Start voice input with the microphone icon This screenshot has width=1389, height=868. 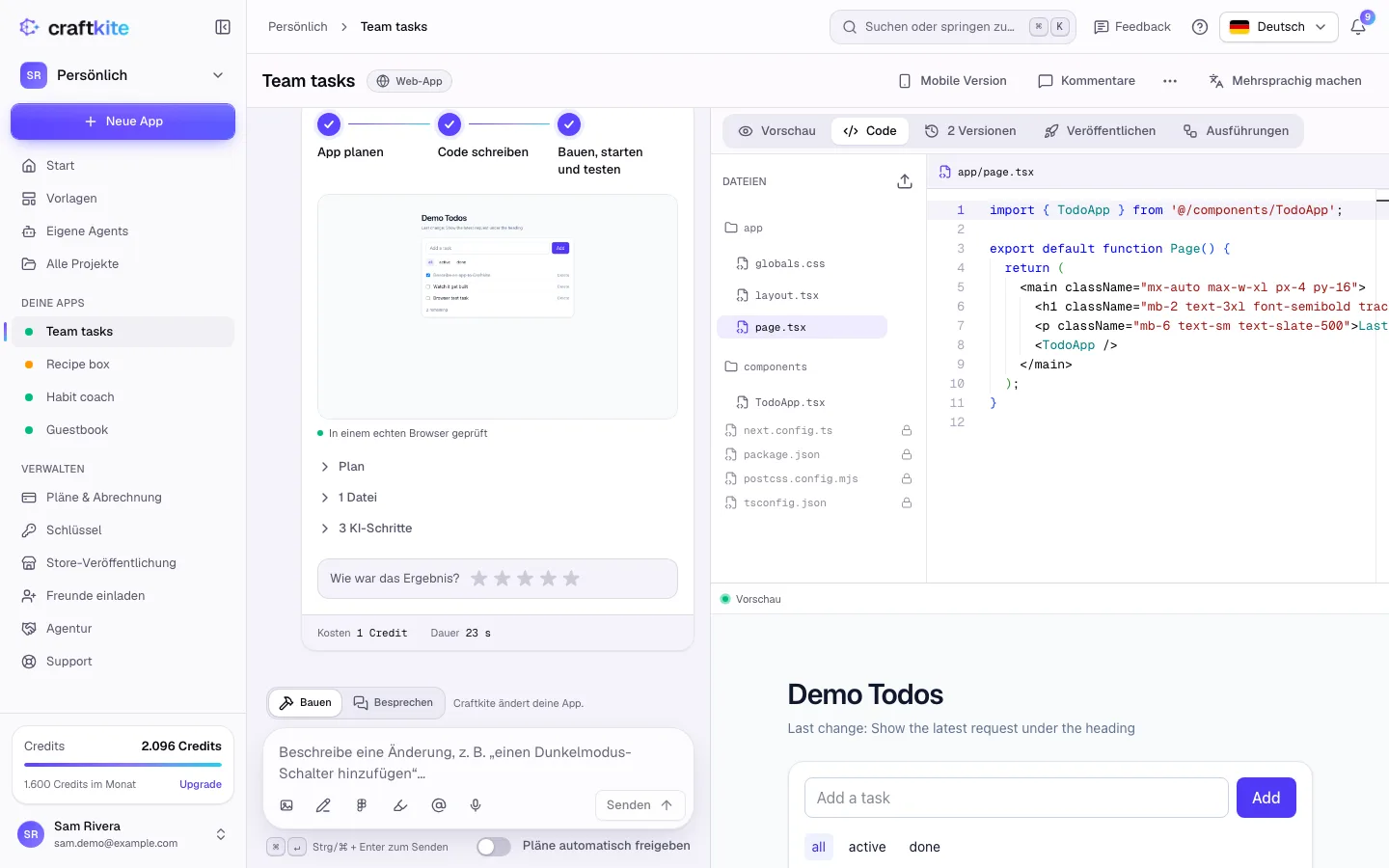(x=476, y=805)
